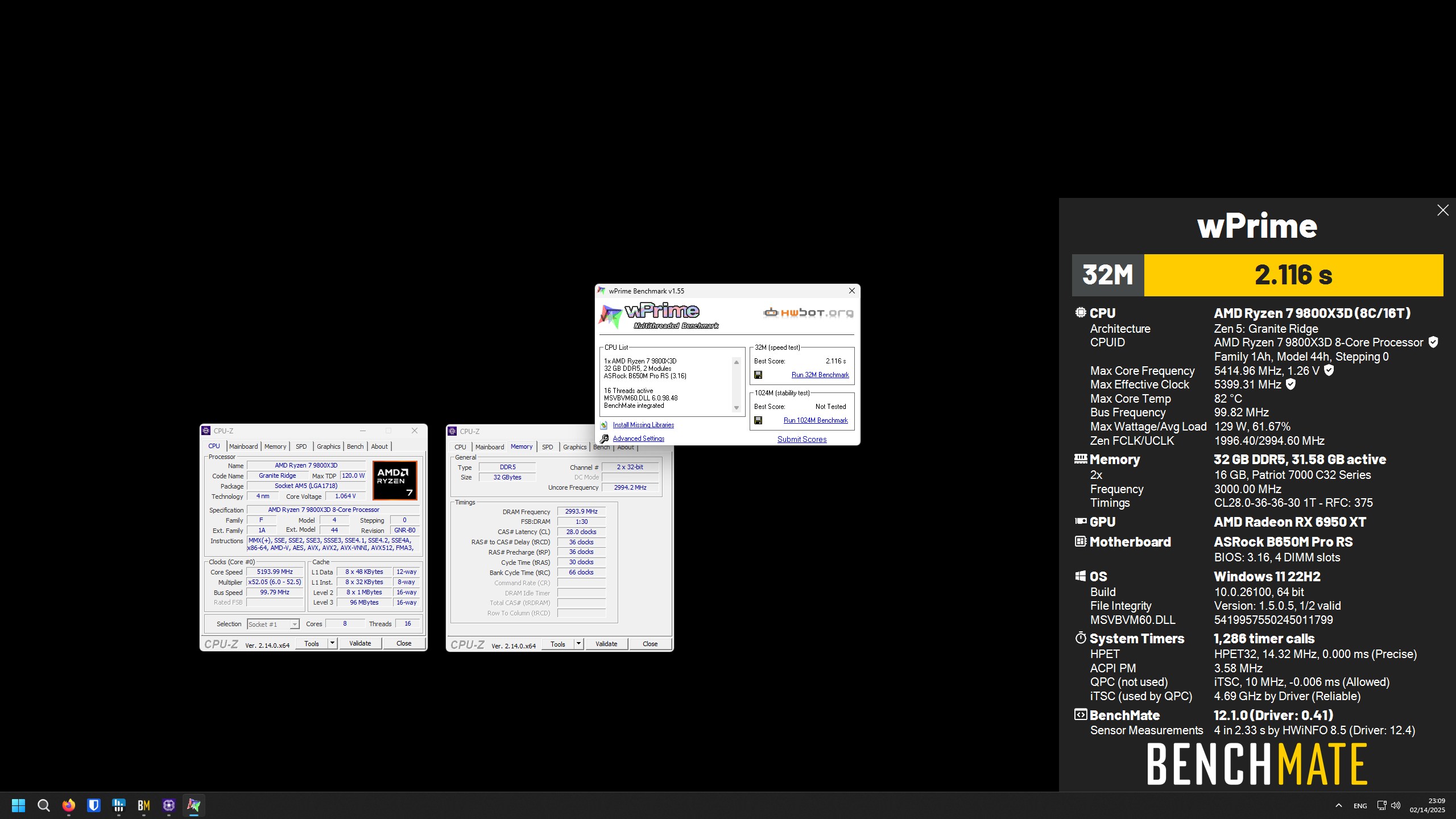Viewport: 1456px width, 819px height.
Task: Open the clock and date flyout
Action: tap(1428, 805)
